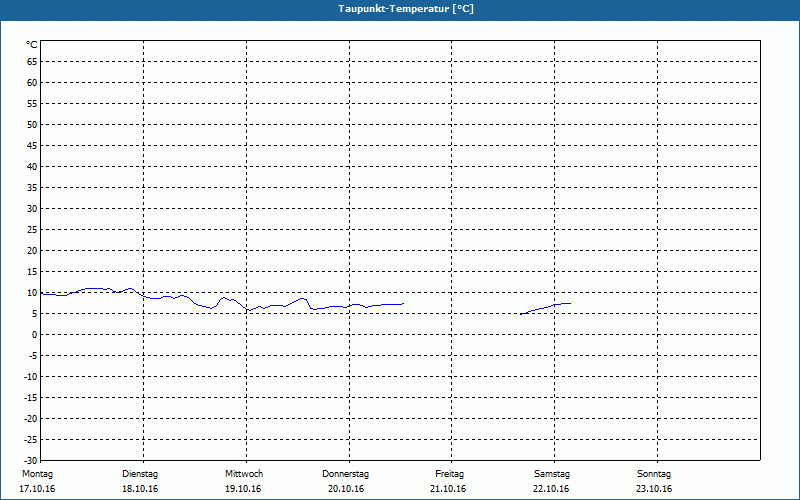Click the 50 value on the y-axis
The image size is (800, 500).
[x=32, y=124]
